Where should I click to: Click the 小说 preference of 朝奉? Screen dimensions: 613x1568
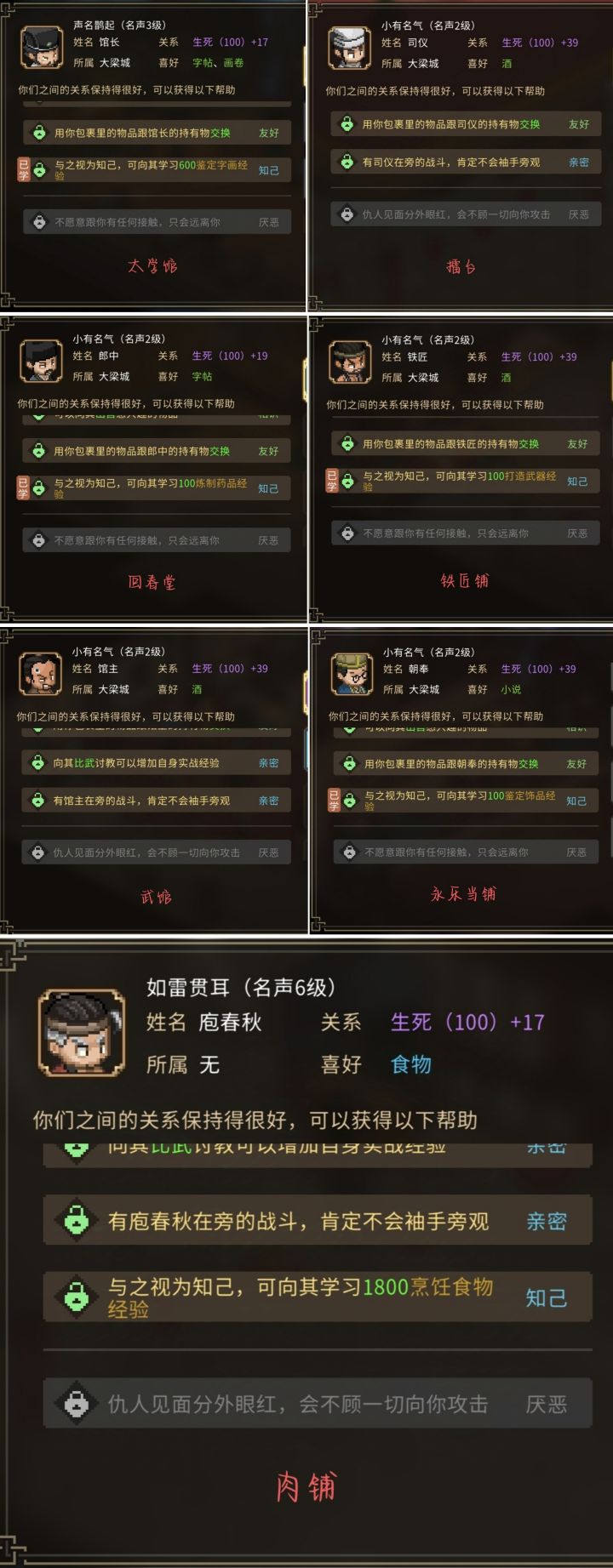(511, 690)
